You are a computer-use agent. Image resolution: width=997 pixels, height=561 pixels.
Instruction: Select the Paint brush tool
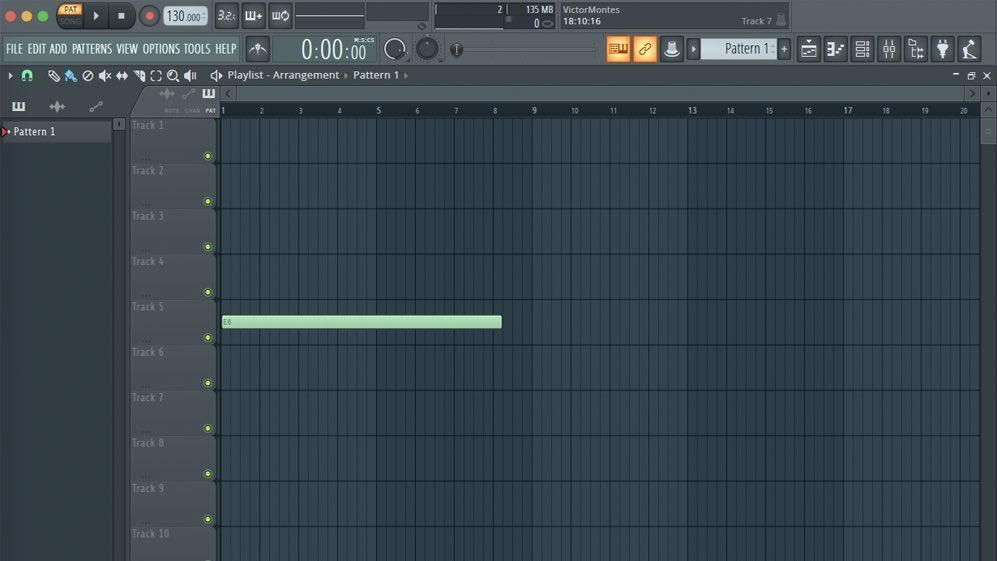70,76
